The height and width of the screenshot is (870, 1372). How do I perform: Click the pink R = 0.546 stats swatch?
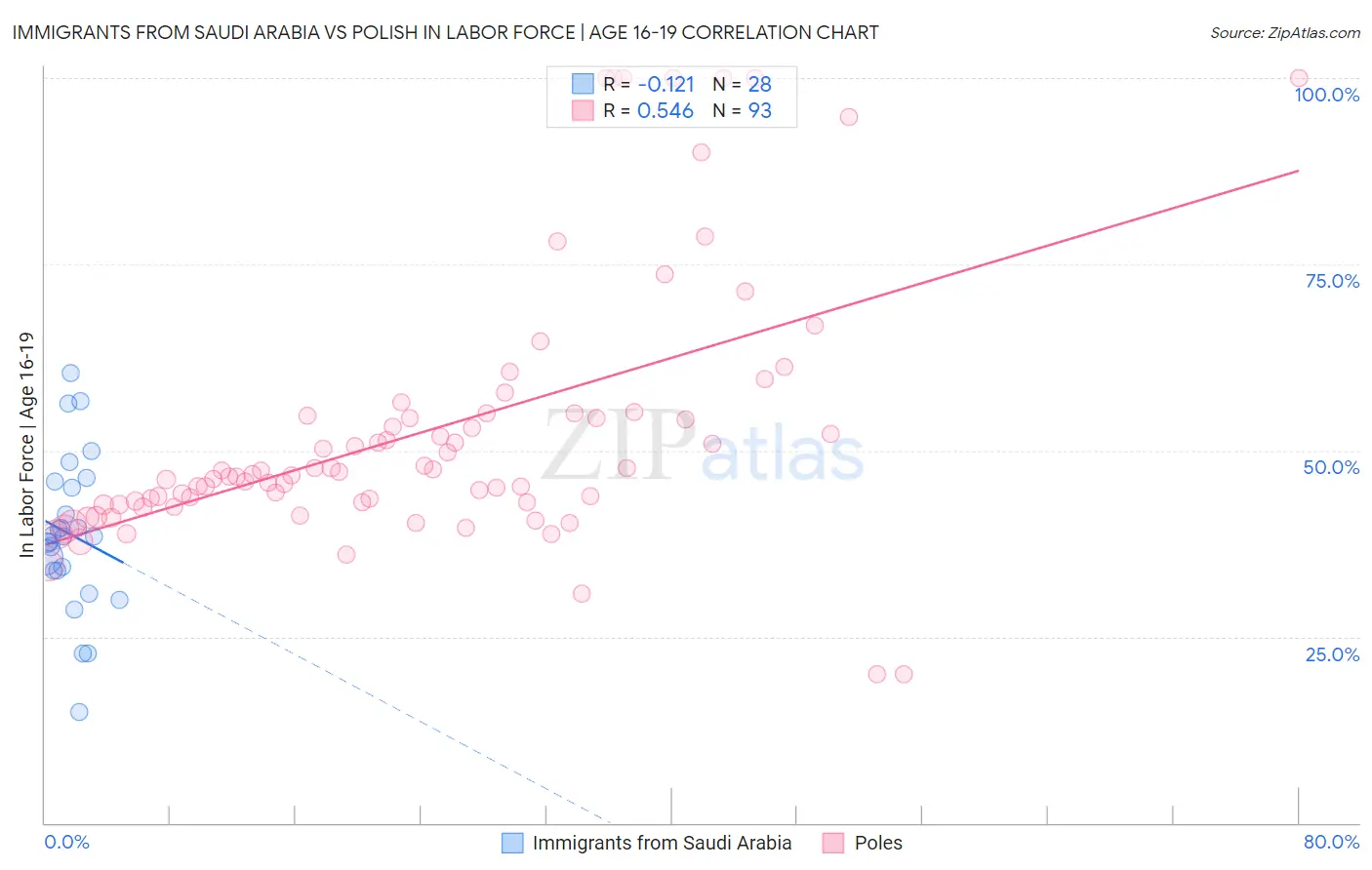click(583, 110)
